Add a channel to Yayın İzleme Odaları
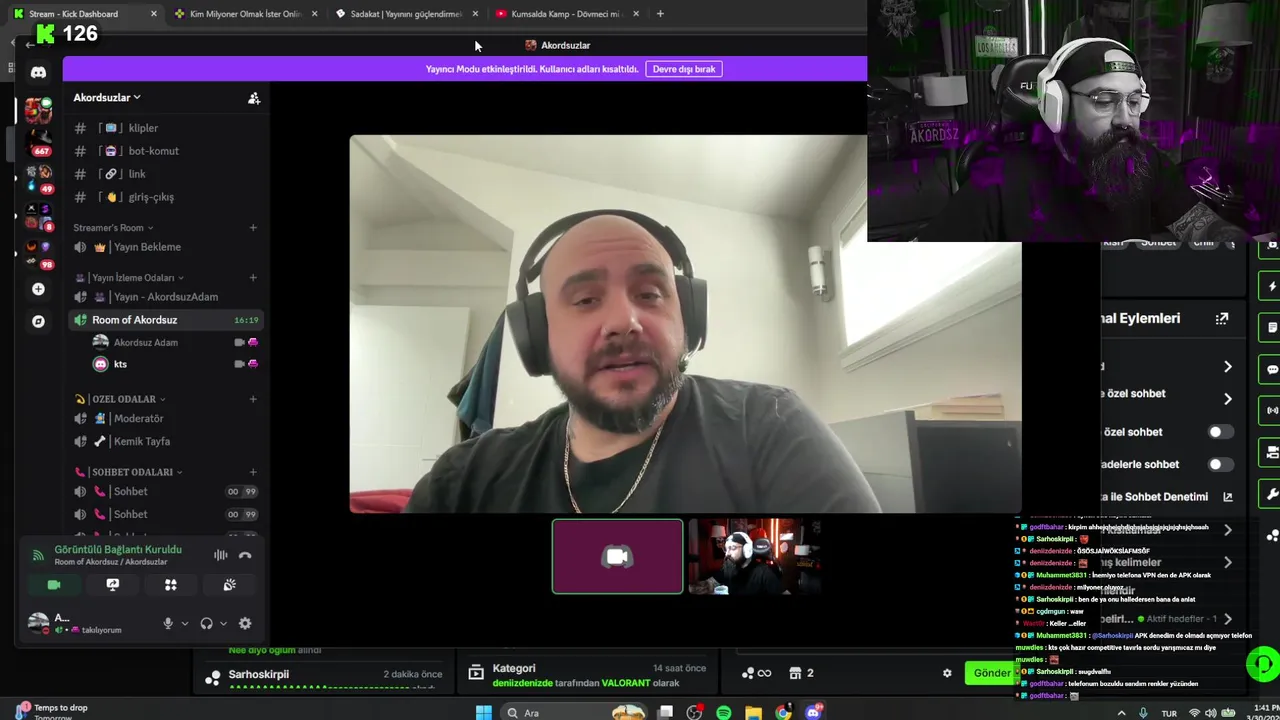The width and height of the screenshot is (1280, 720). [253, 278]
